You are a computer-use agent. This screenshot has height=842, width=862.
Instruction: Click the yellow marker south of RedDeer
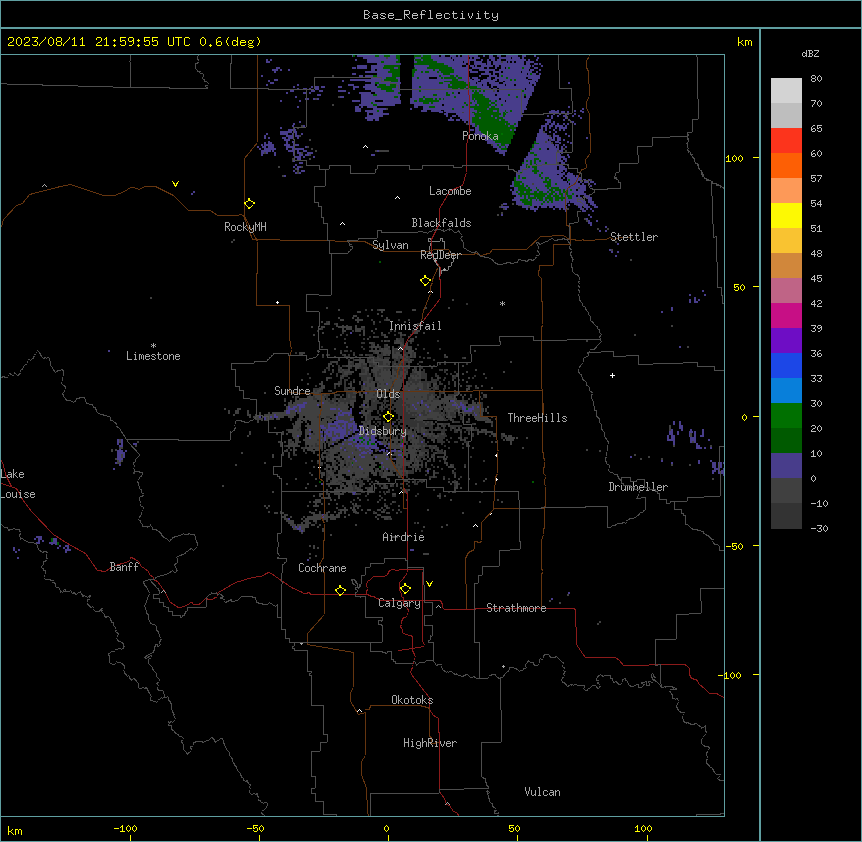tap(425, 281)
